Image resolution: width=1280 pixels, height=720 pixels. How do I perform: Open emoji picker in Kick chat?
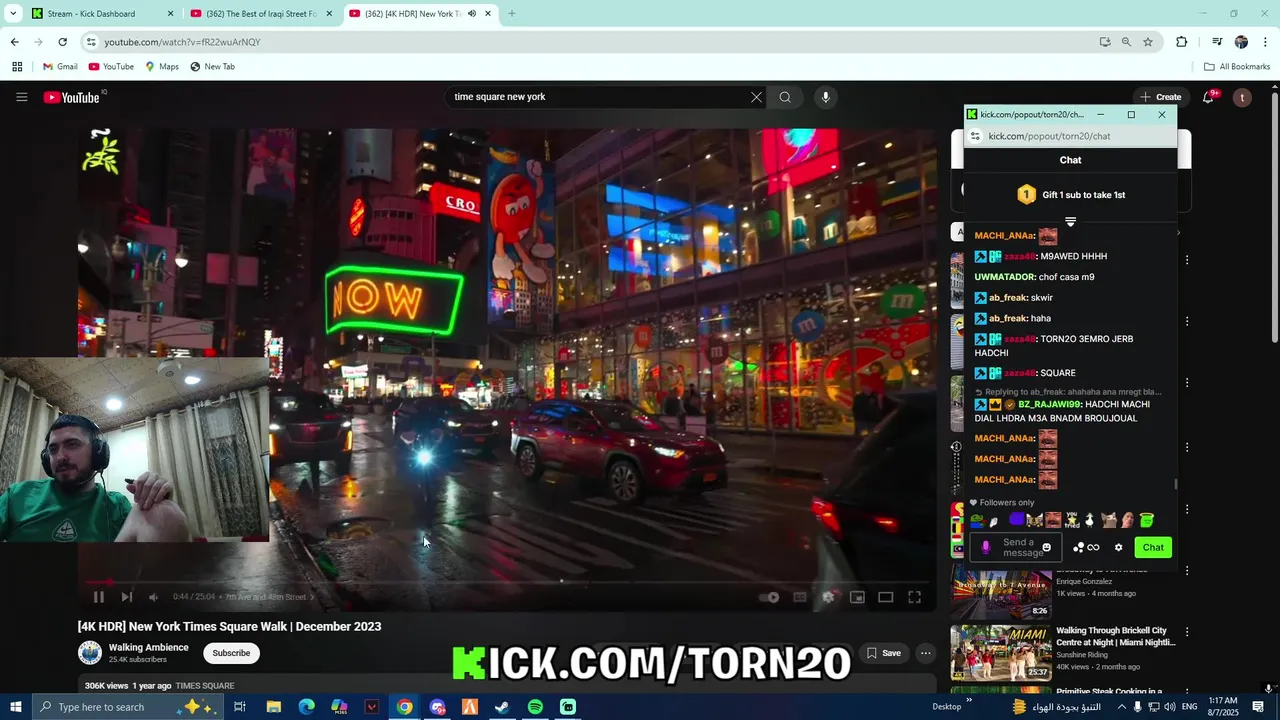(x=1047, y=548)
